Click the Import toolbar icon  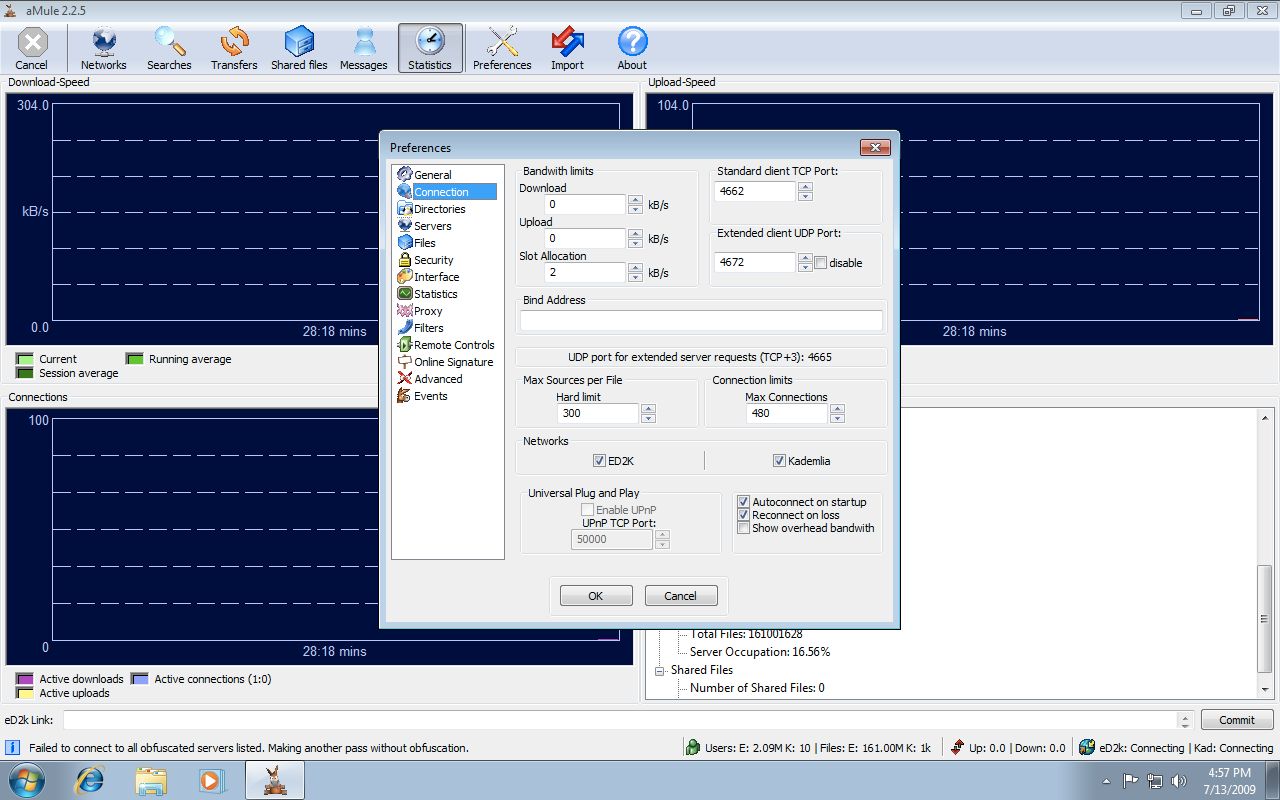pyautogui.click(x=567, y=48)
